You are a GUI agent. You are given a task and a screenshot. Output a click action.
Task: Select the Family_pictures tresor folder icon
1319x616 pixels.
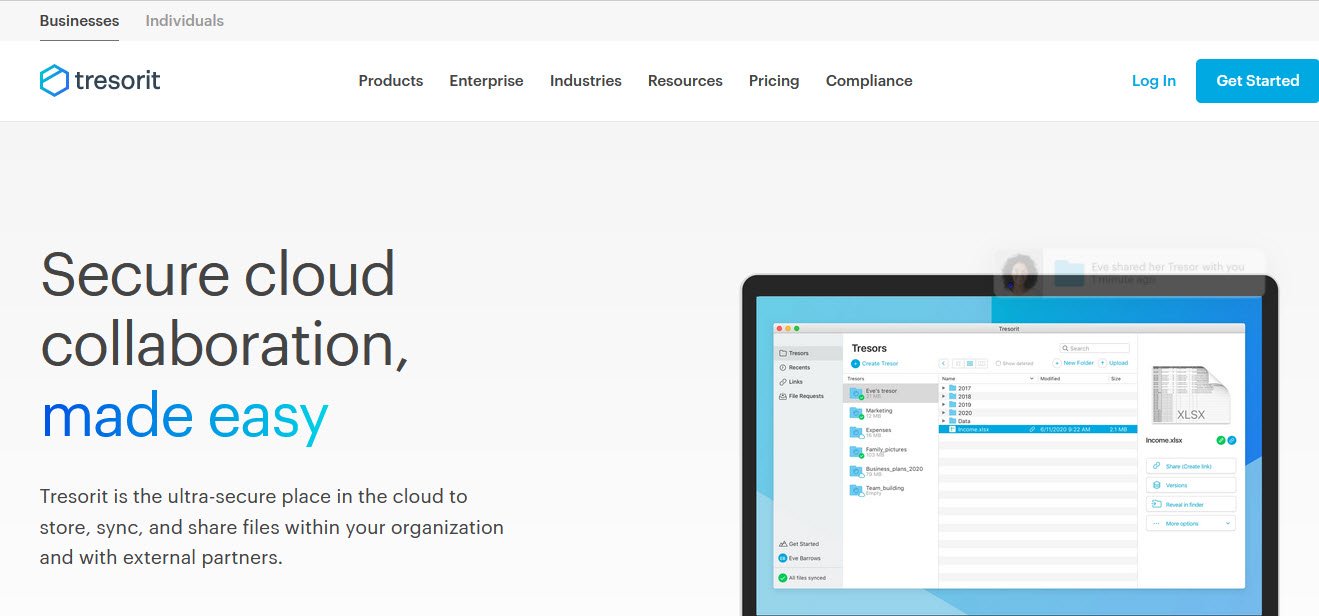click(x=856, y=452)
